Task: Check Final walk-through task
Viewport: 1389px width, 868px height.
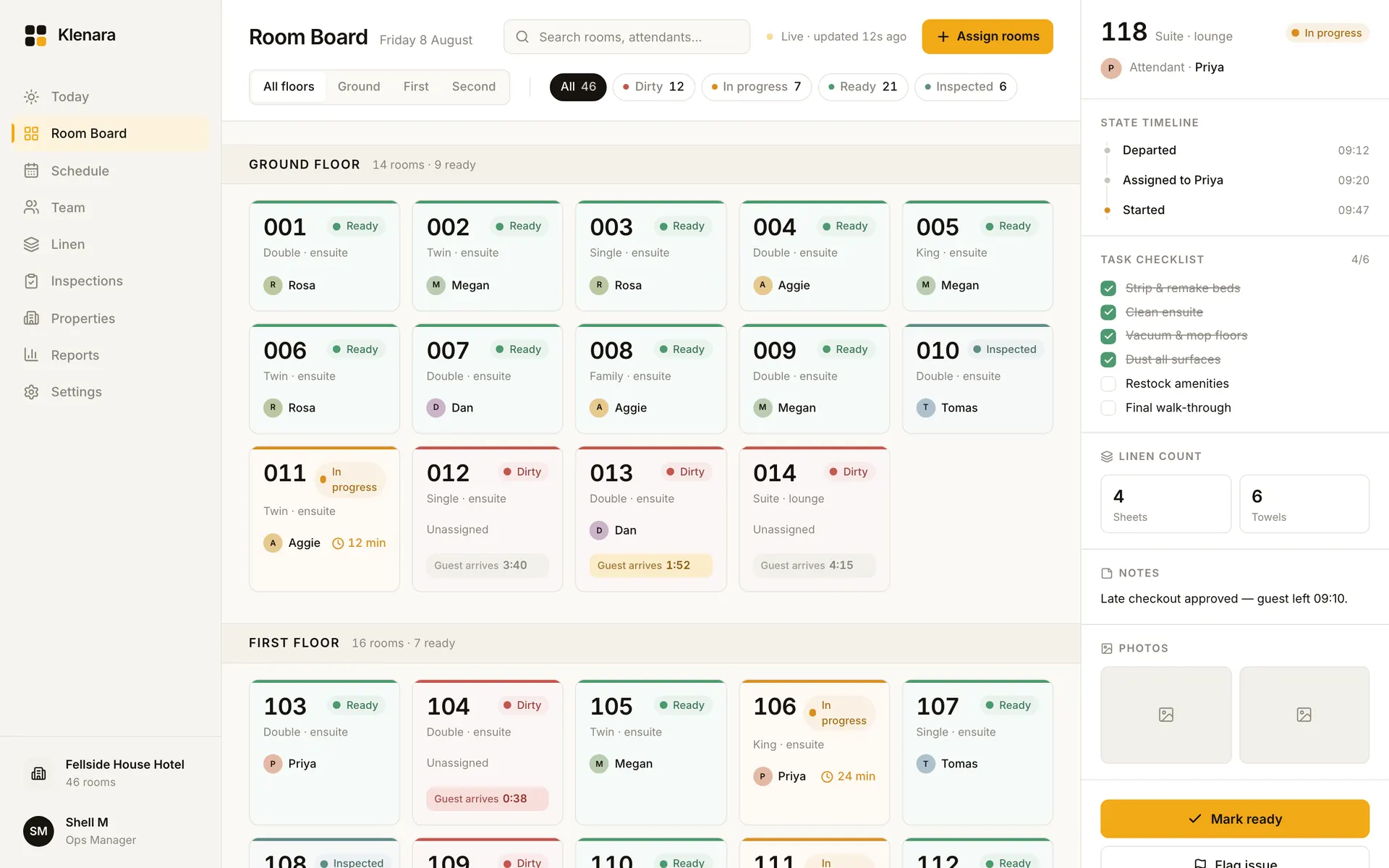Action: (x=1108, y=408)
